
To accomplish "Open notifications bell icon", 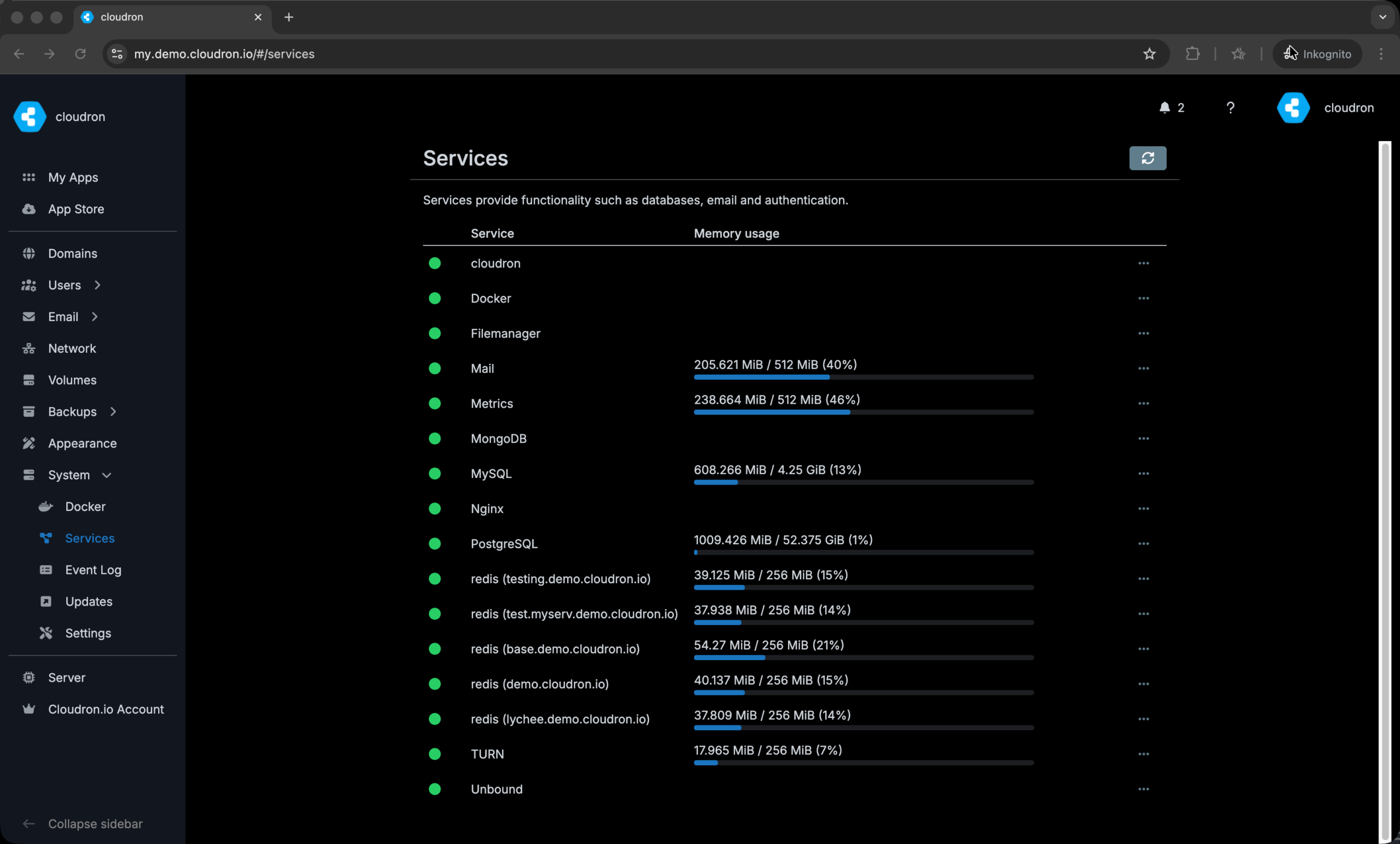I will click(1164, 107).
